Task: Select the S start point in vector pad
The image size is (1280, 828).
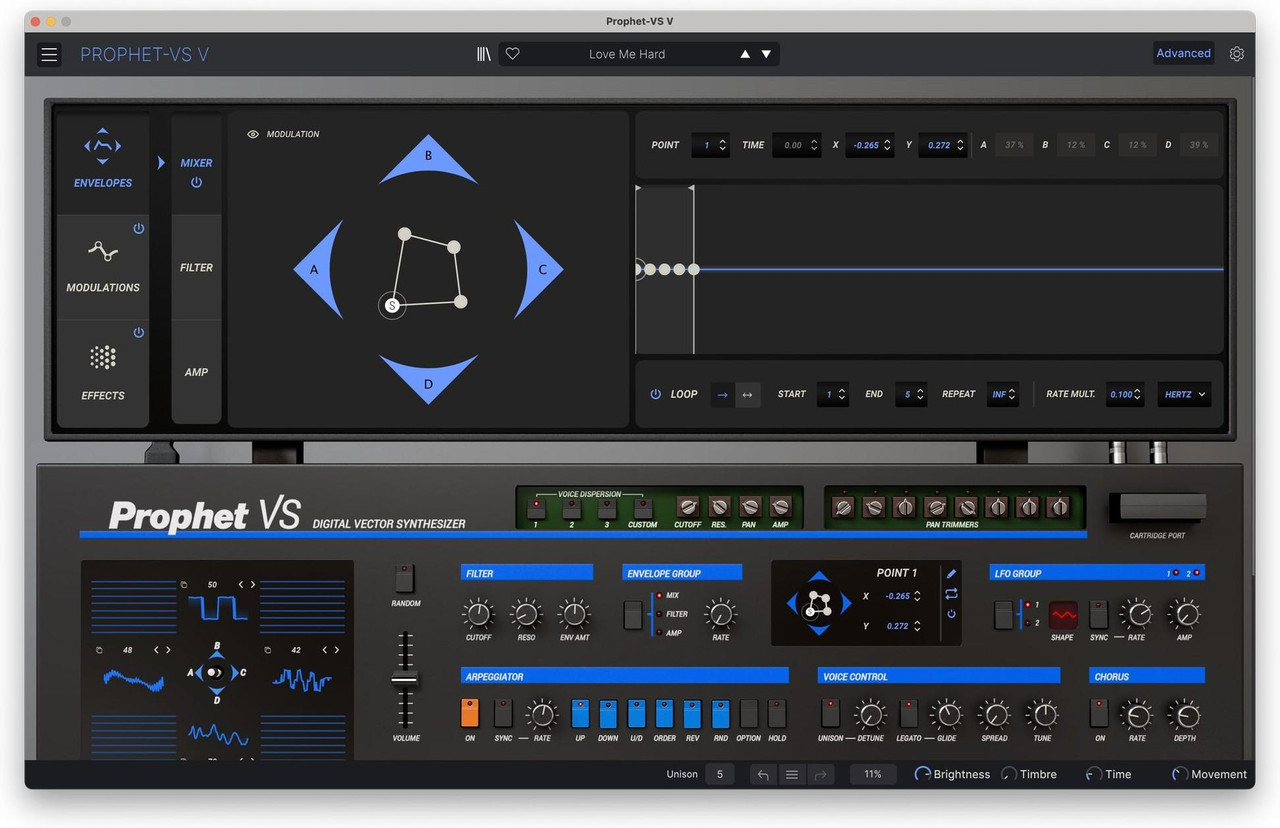Action: click(x=392, y=305)
